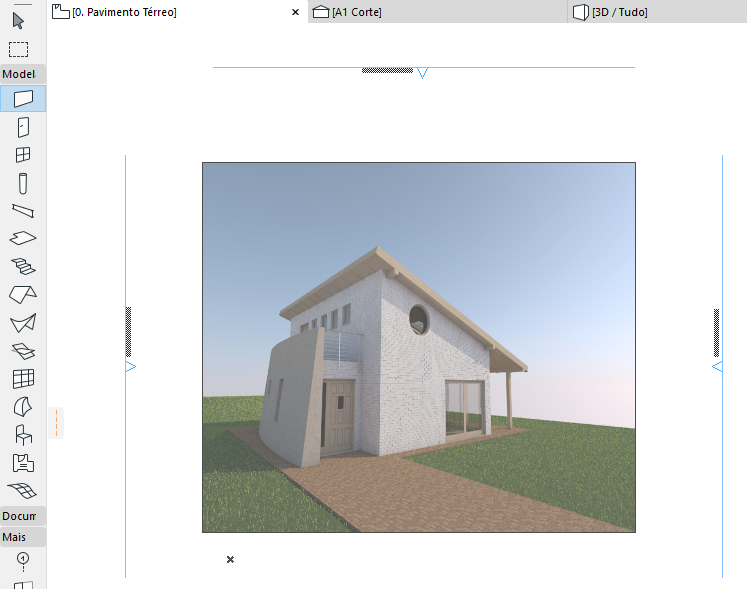Click the orange dashed toolbox panel handle
Screen dimensions: 747x589
(56, 423)
